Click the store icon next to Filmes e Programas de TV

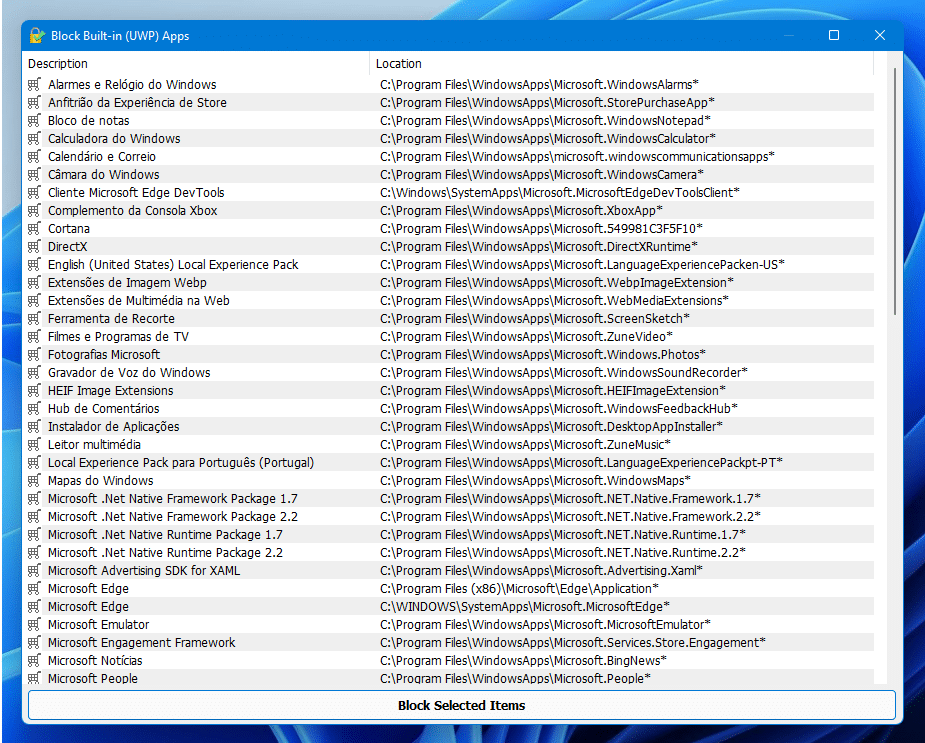(34, 336)
